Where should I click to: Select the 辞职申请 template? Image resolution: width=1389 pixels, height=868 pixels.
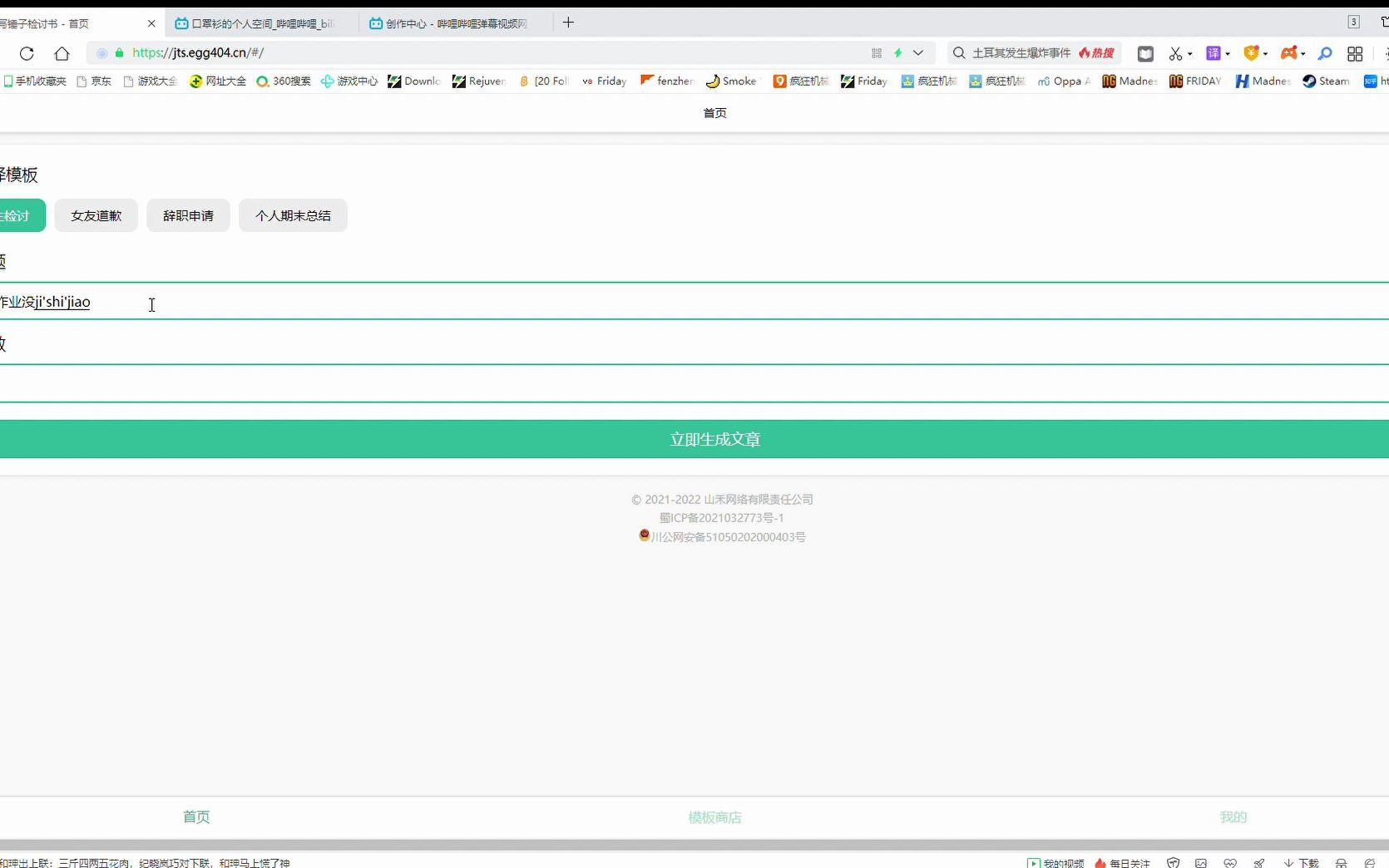pyautogui.click(x=188, y=215)
